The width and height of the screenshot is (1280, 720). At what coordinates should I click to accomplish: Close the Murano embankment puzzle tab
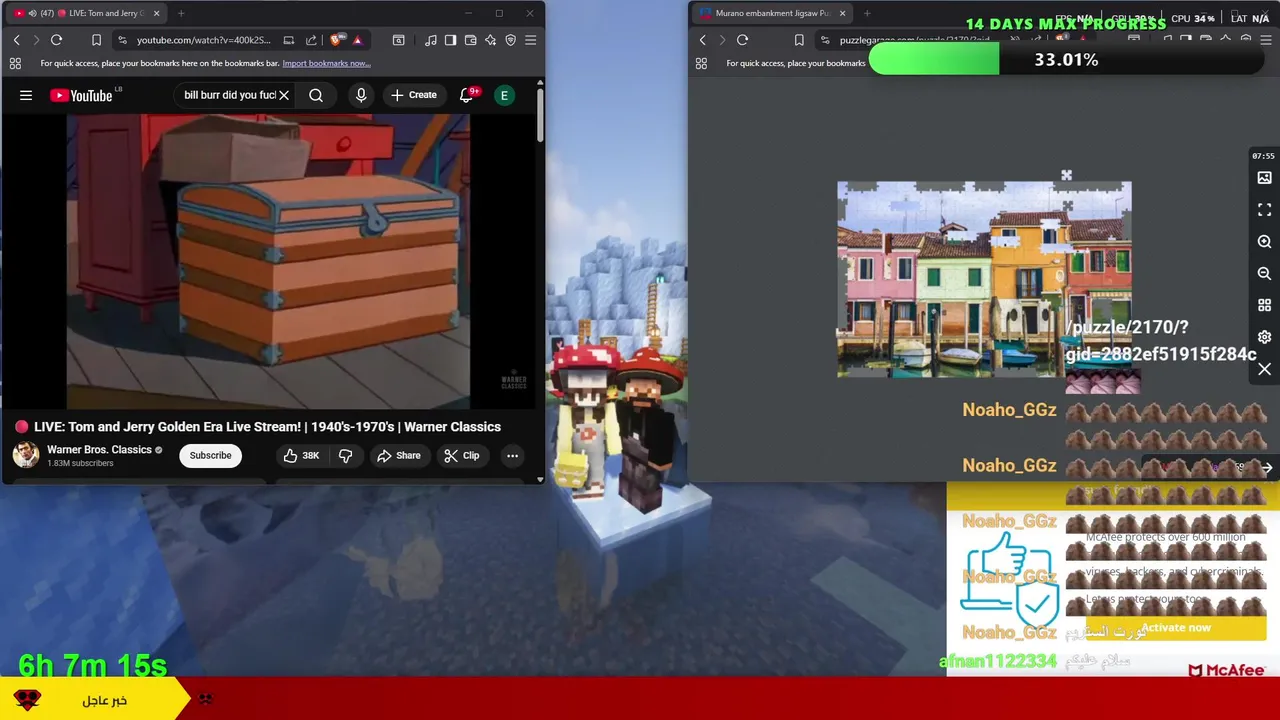[842, 13]
